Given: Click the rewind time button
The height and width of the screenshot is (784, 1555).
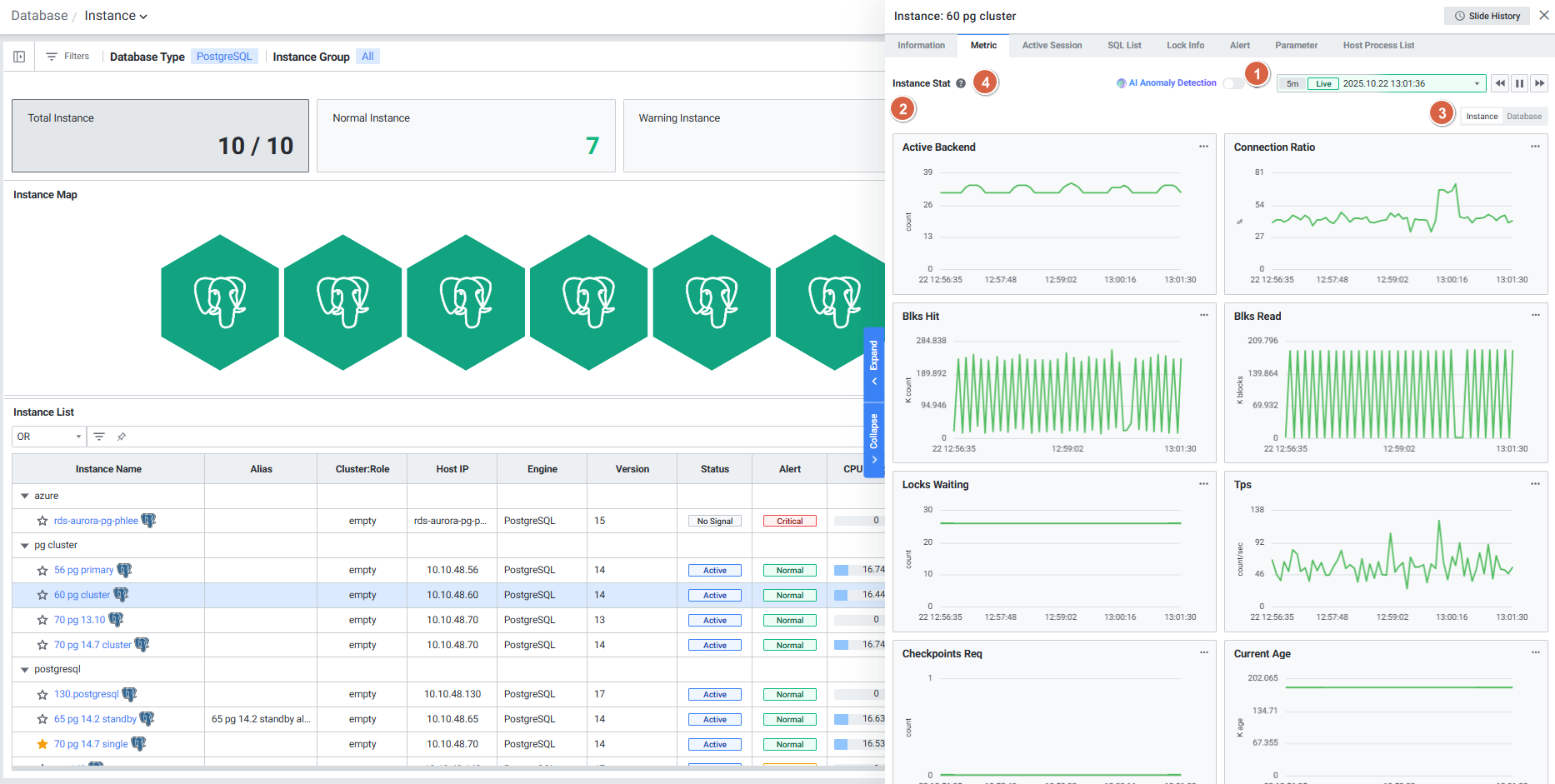Looking at the screenshot, I should (1500, 83).
